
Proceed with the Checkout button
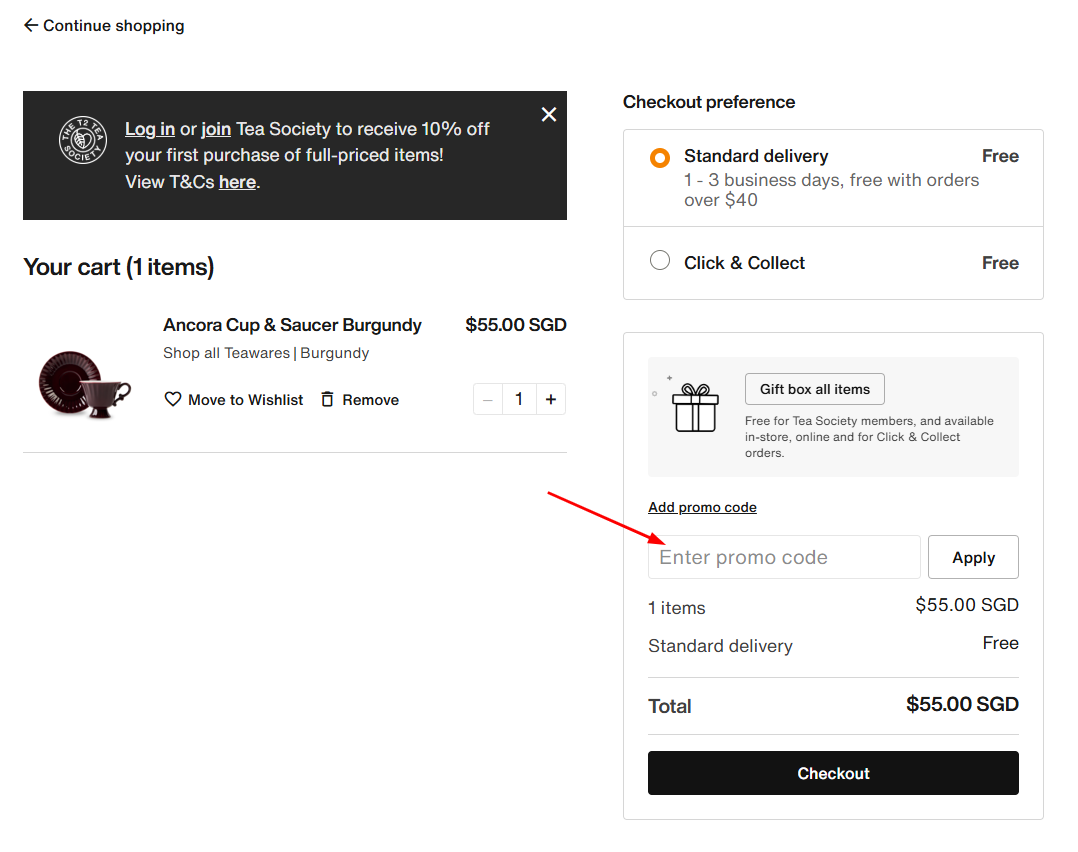pos(833,773)
